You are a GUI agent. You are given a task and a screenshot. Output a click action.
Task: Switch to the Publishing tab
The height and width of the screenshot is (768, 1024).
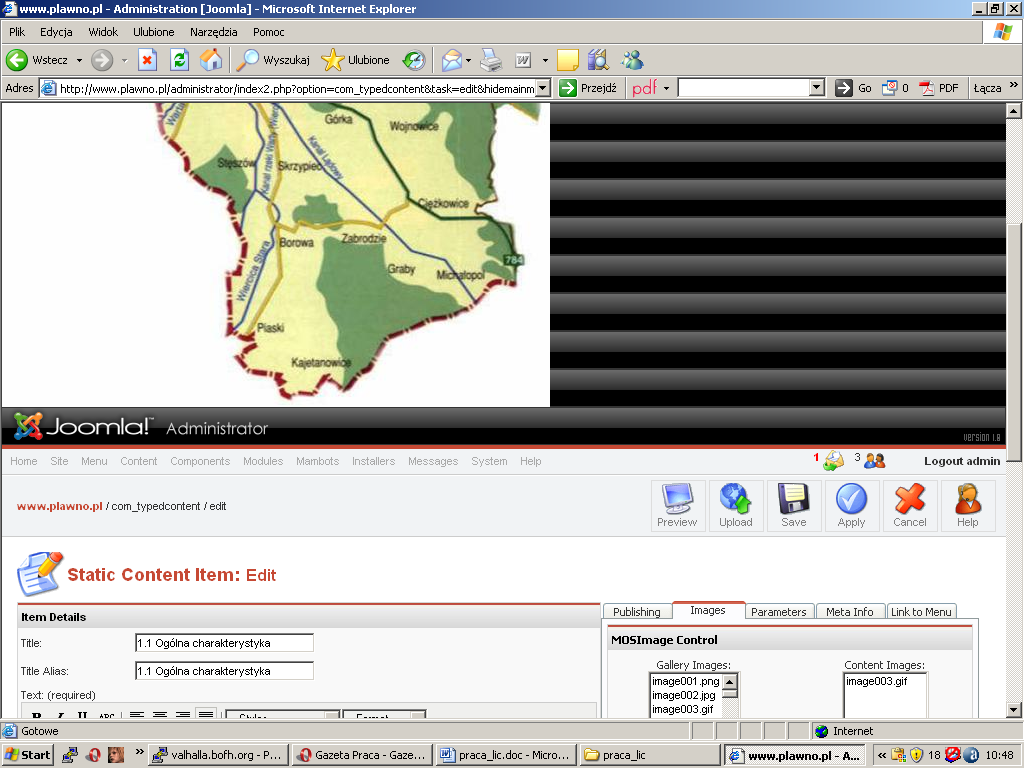[636, 612]
